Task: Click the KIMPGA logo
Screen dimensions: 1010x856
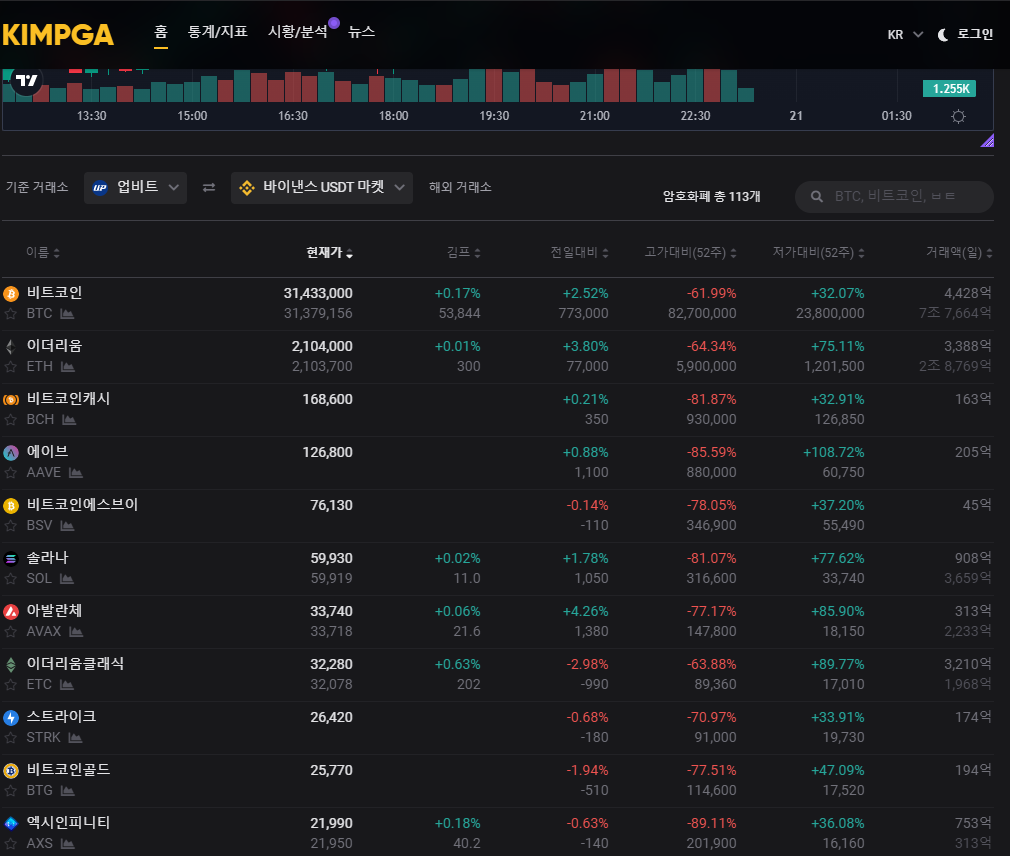Action: [58, 35]
